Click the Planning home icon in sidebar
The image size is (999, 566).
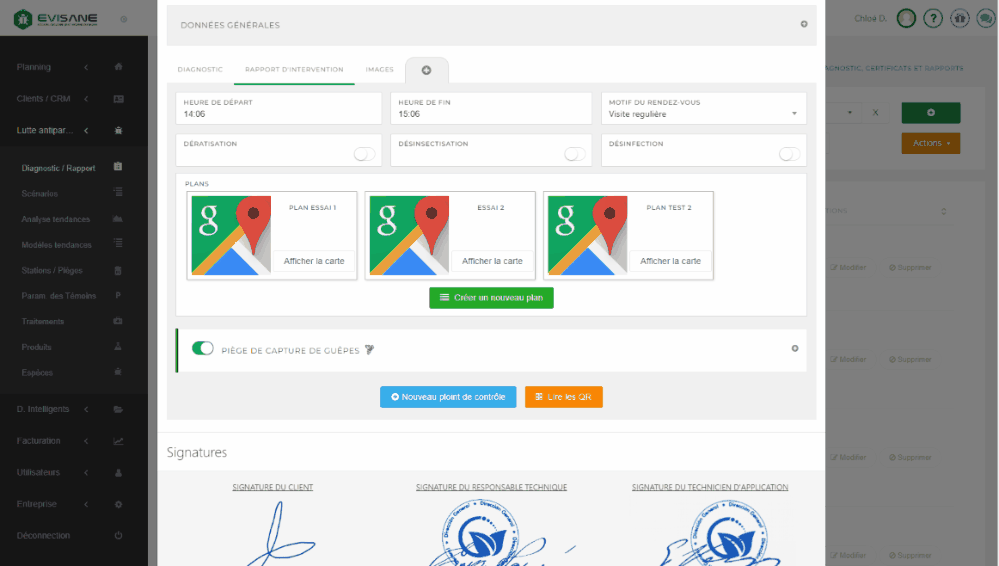point(118,67)
